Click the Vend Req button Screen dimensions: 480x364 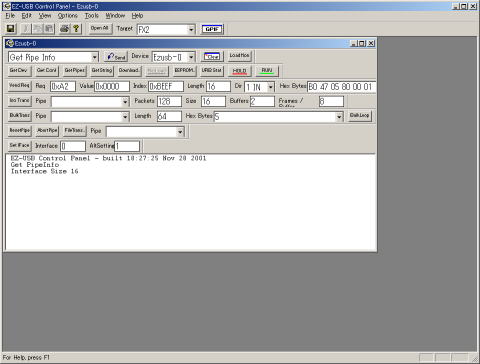click(x=20, y=86)
